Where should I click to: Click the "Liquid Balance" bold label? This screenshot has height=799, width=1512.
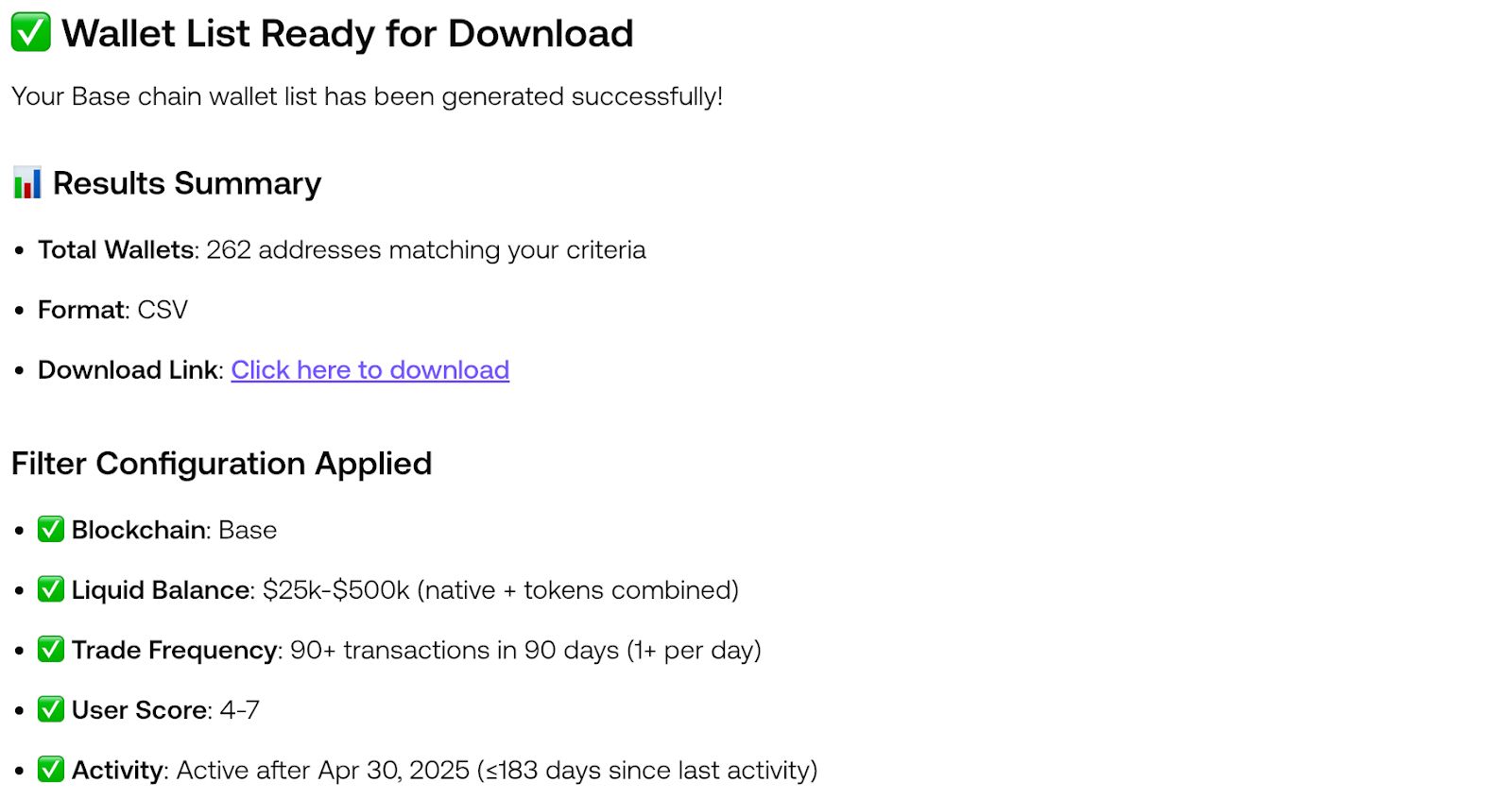[x=161, y=590]
